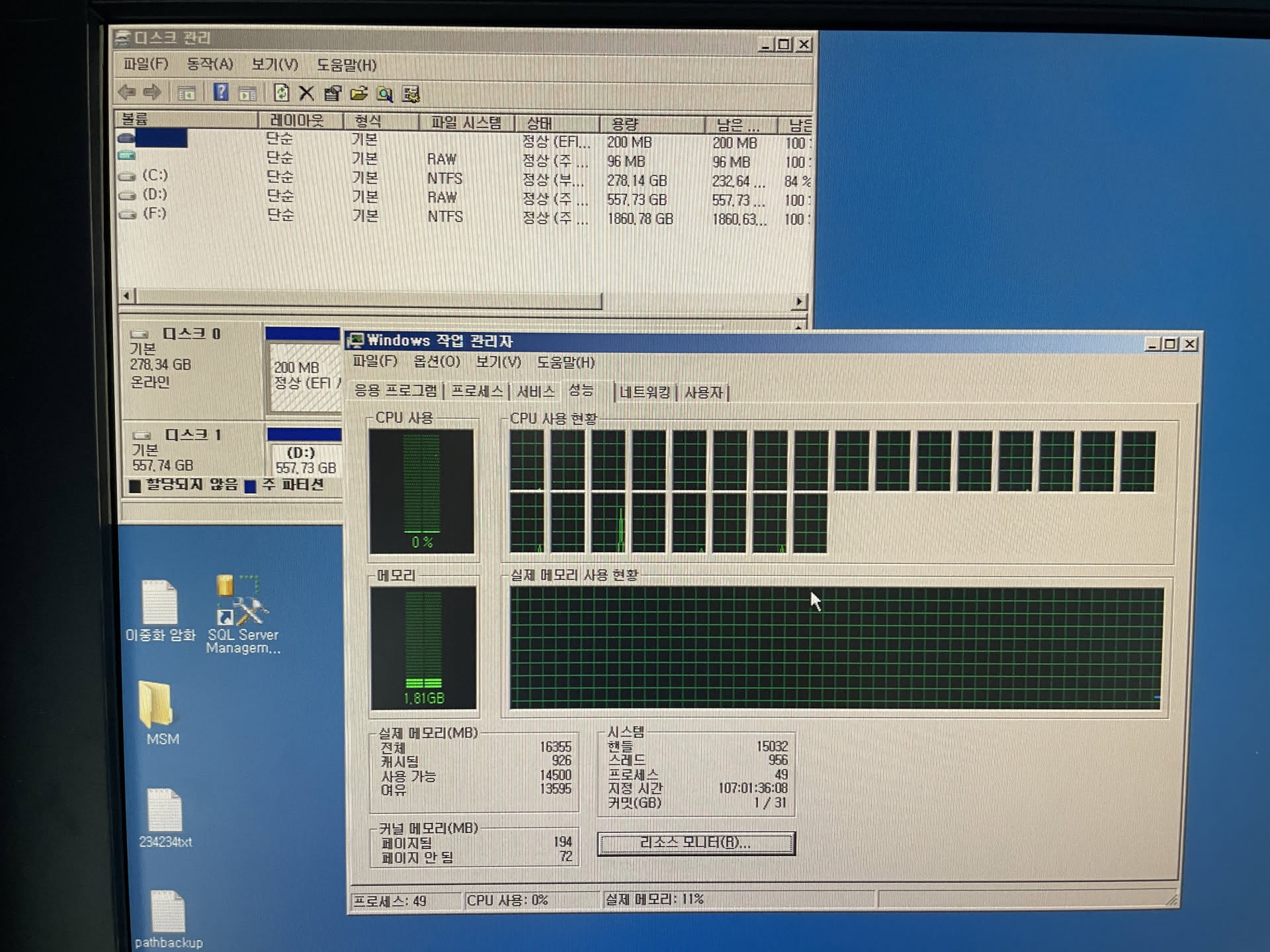Viewport: 1270px width, 952px height.
Task: Click the 용량 column header
Action: coord(624,124)
